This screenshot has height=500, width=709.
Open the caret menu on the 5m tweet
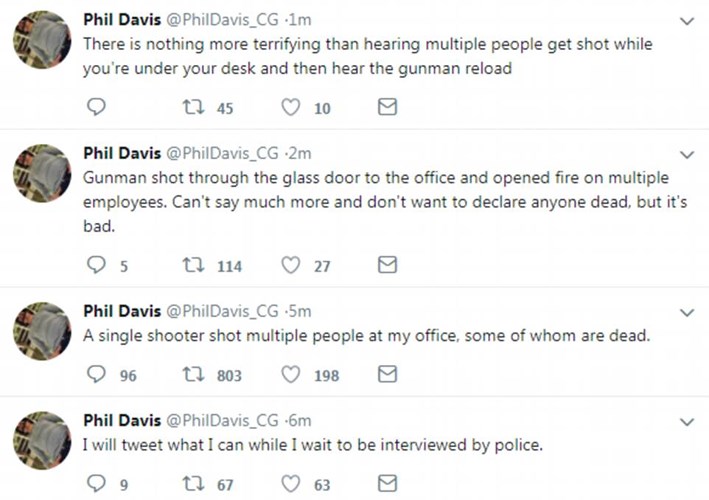(x=687, y=311)
